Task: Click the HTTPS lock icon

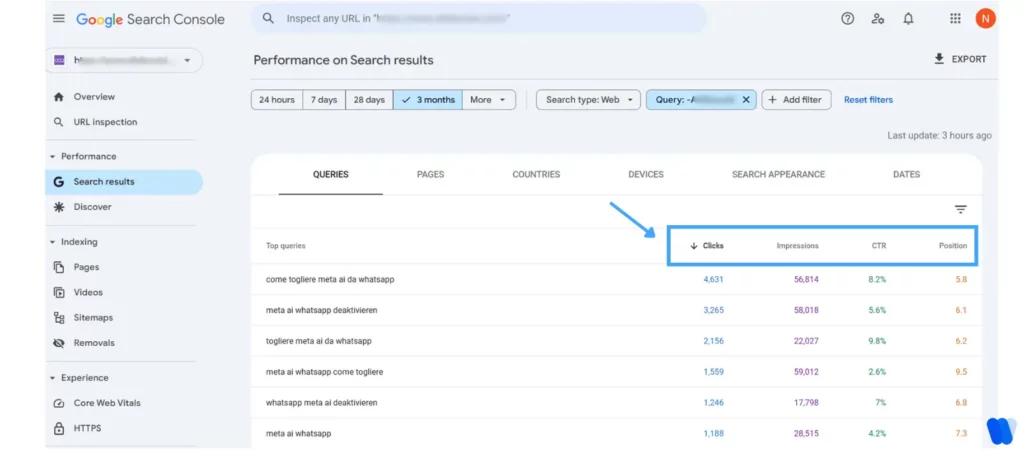Action: (59, 429)
